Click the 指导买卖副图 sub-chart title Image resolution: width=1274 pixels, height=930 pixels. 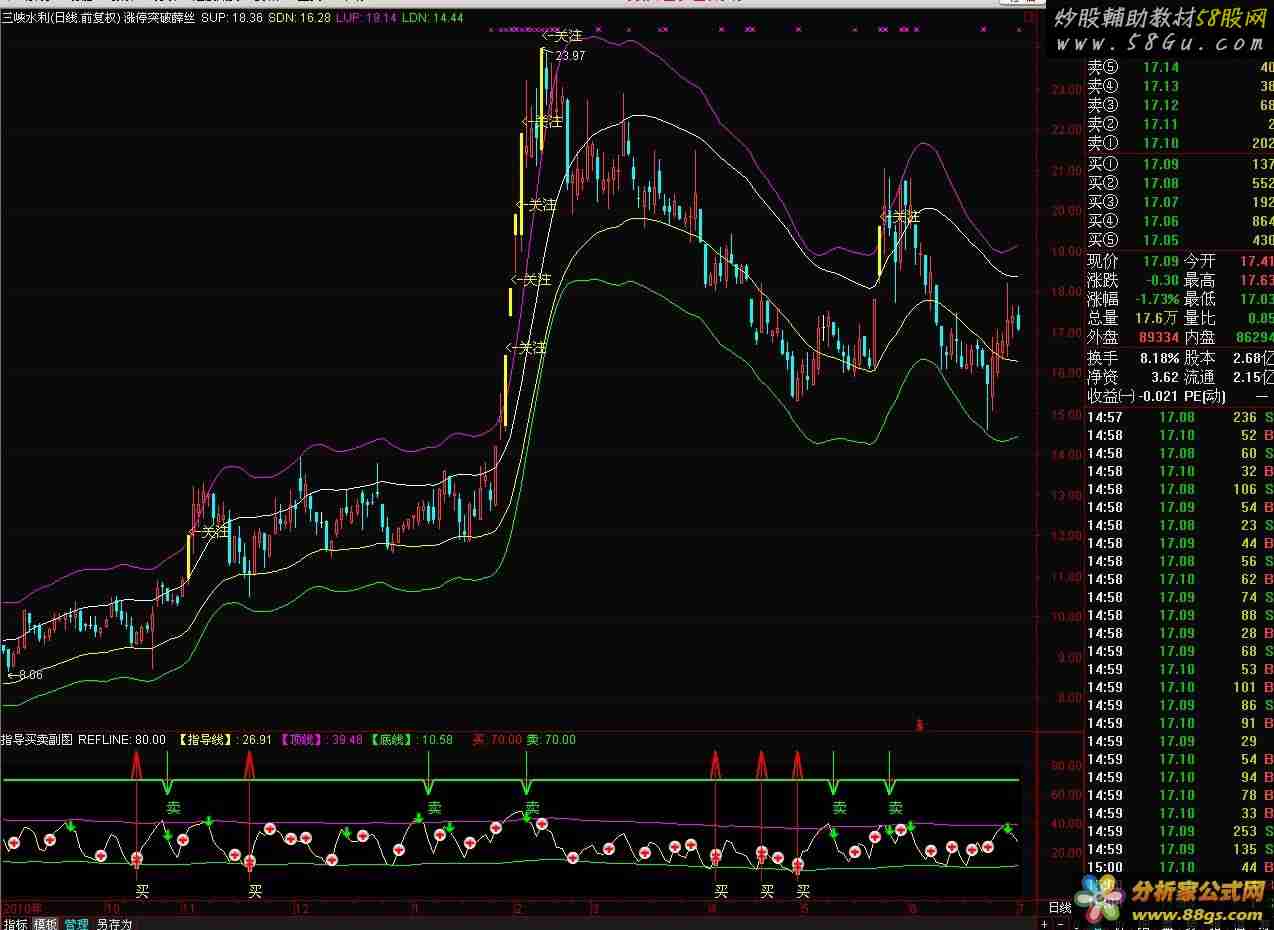[x=37, y=740]
